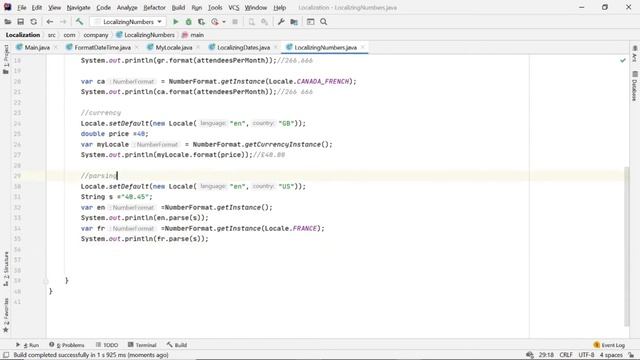Click the Save All toolbar icon
Viewport: 640px width, 360px height.
pyautogui.click(x=20, y=22)
